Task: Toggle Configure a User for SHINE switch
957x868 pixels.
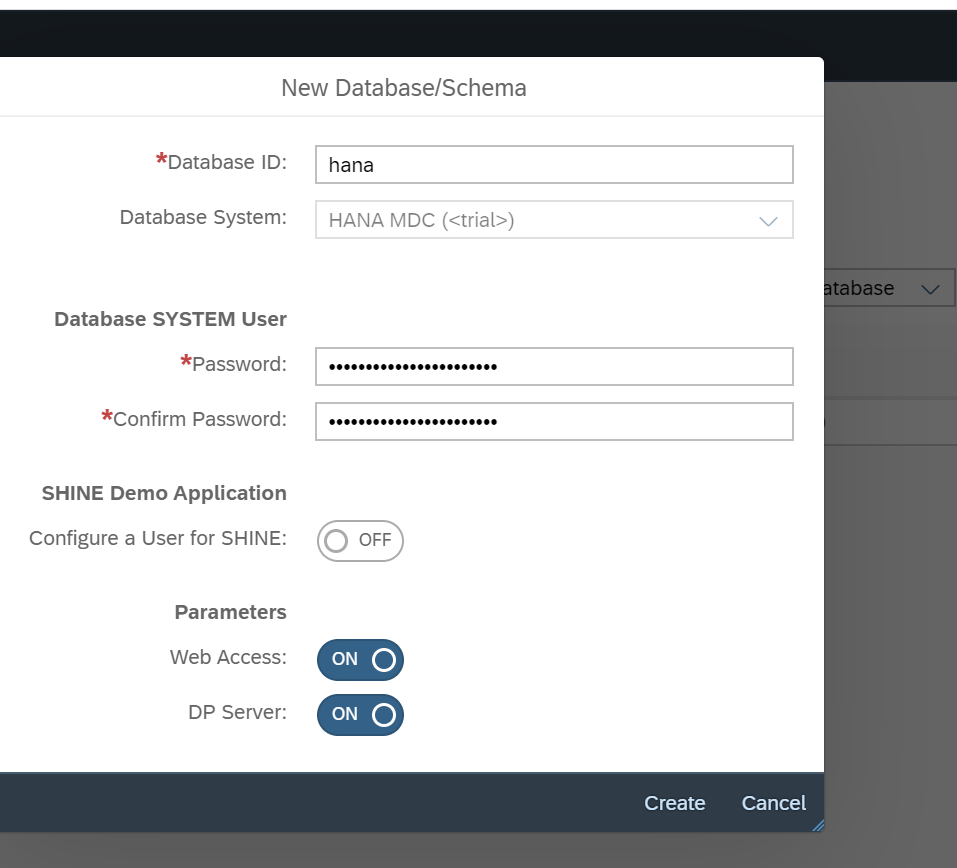Action: click(360, 540)
